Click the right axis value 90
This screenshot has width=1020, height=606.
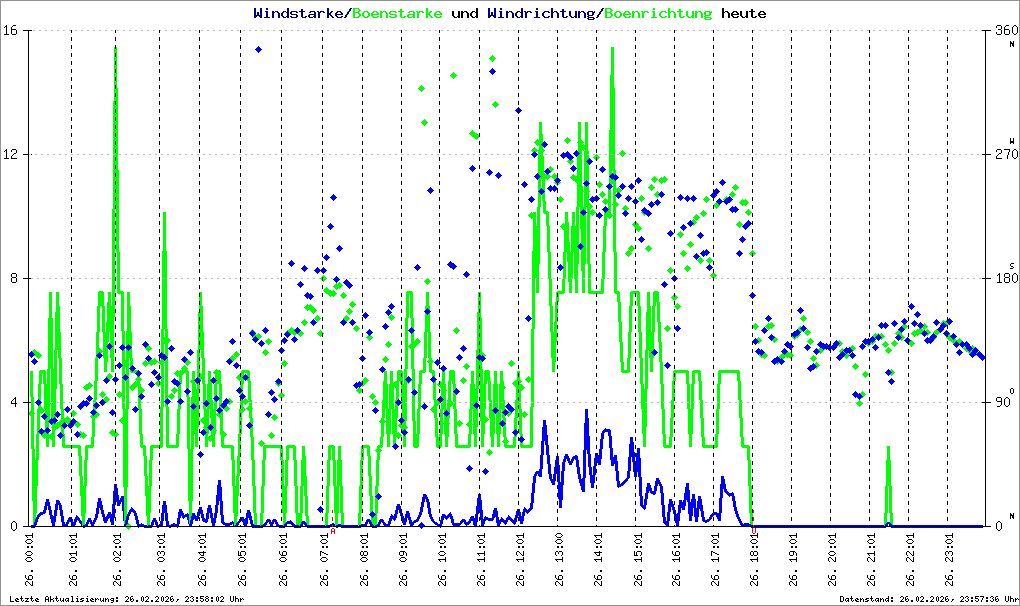click(1003, 402)
